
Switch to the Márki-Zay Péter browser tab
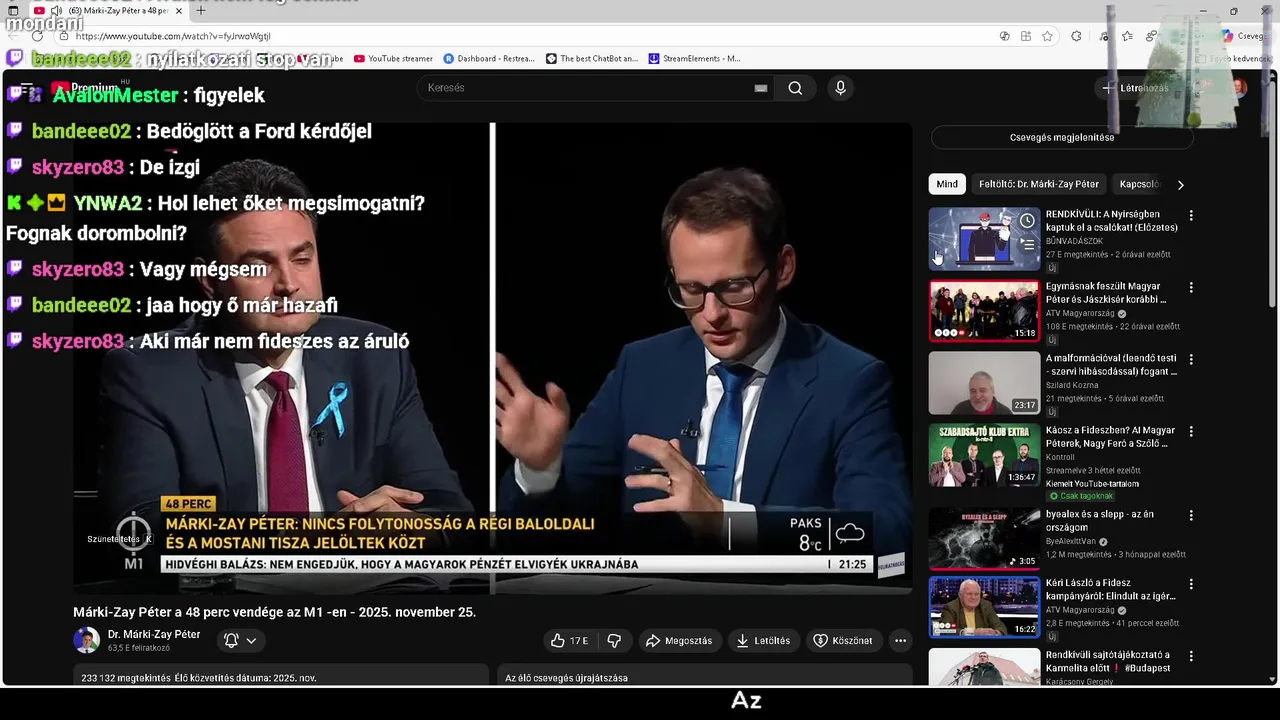coord(110,11)
